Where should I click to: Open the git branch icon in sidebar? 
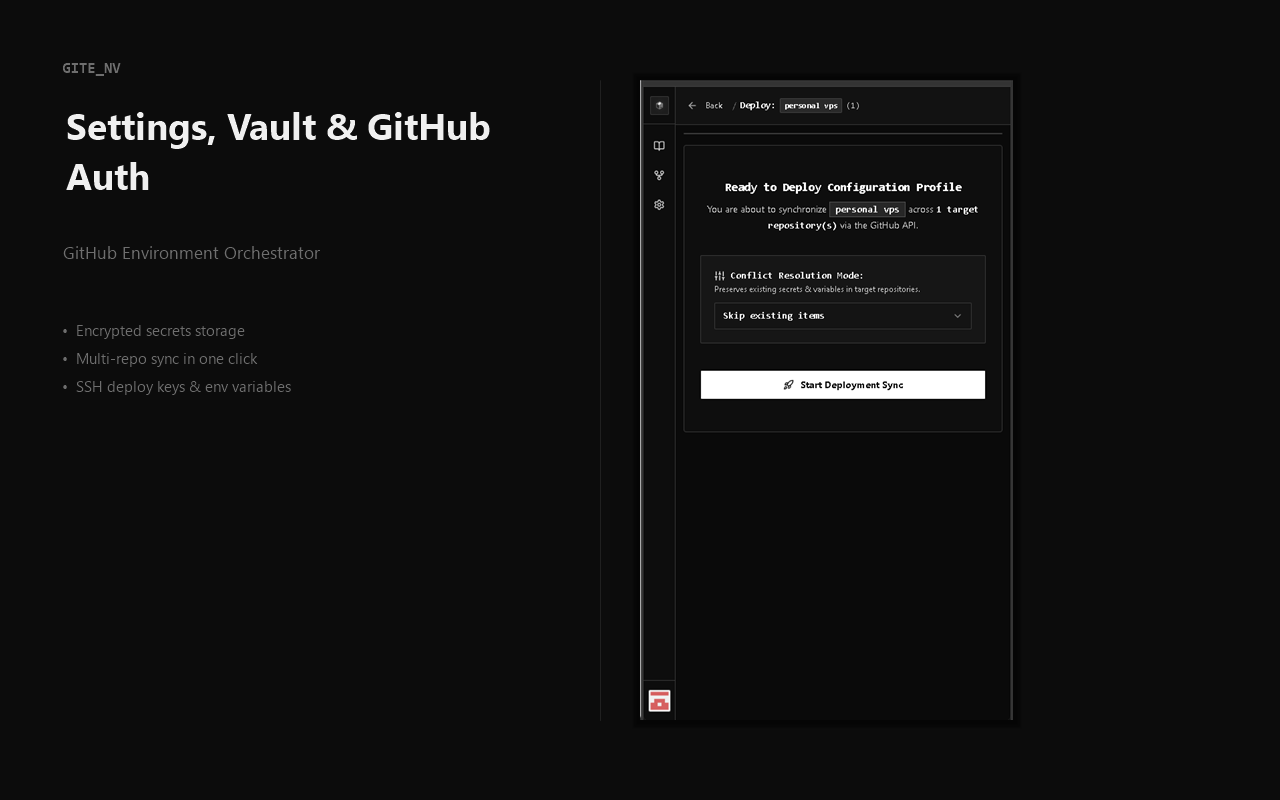point(659,175)
